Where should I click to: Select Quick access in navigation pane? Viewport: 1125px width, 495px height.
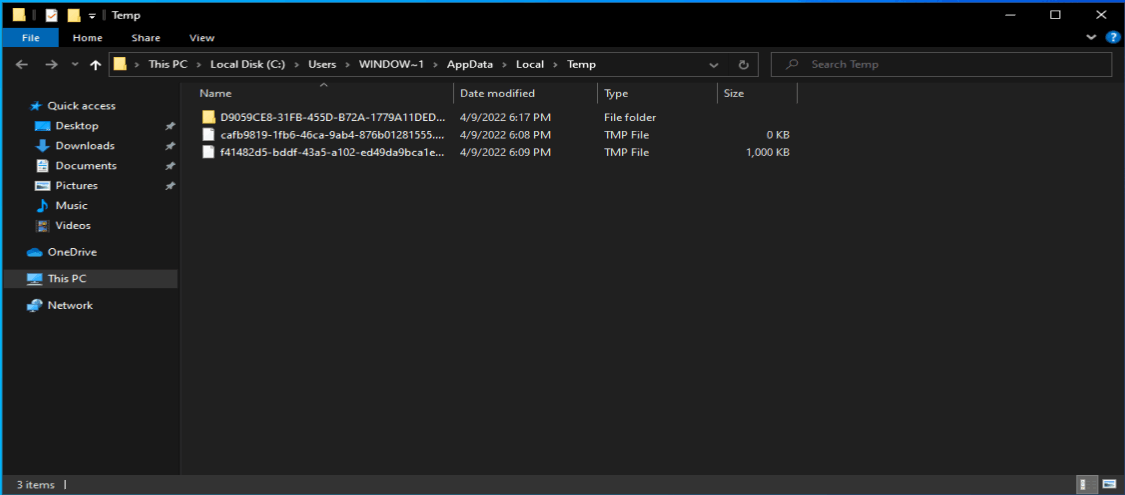point(81,105)
